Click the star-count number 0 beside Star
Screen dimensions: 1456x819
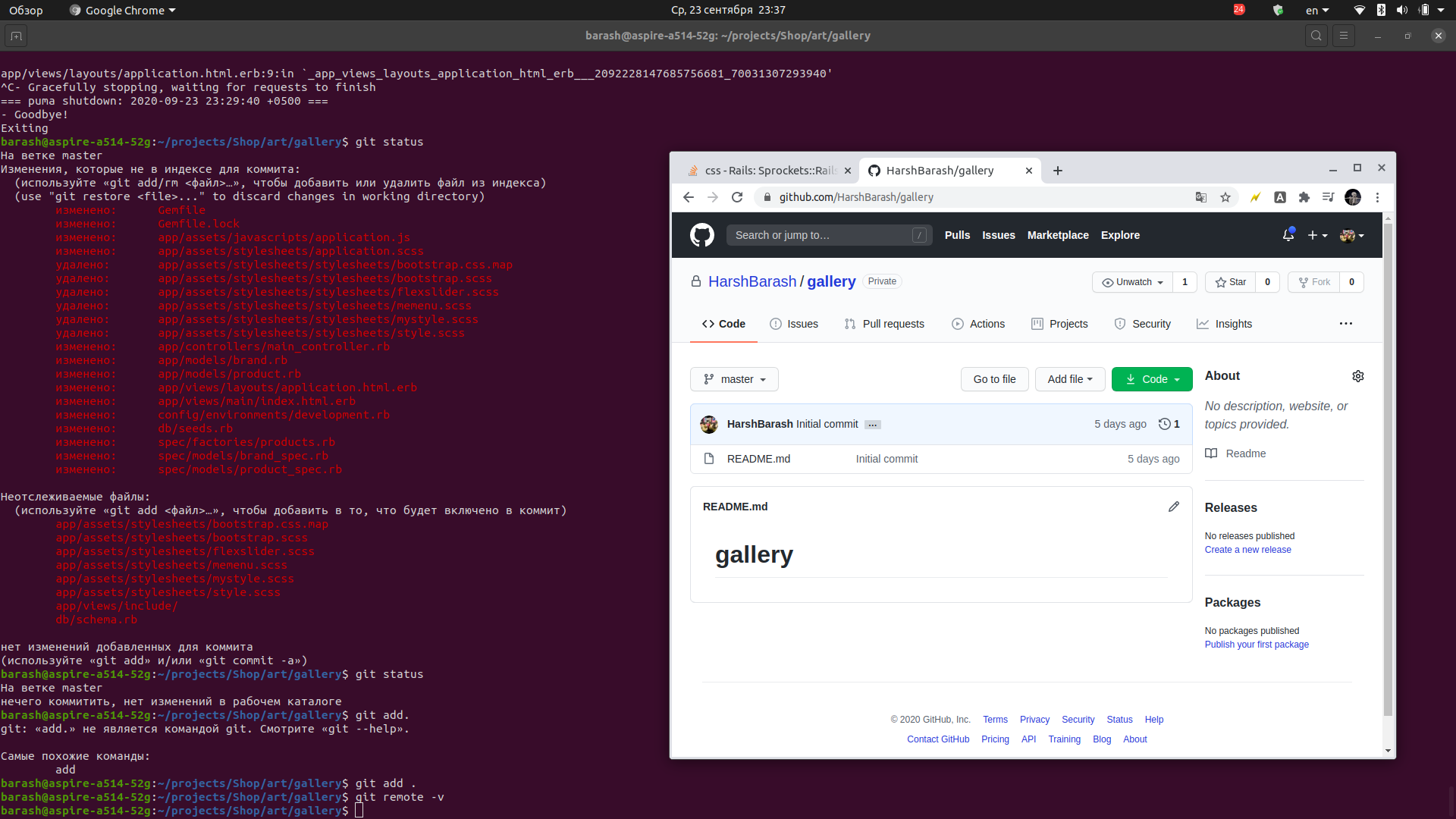tap(1267, 282)
